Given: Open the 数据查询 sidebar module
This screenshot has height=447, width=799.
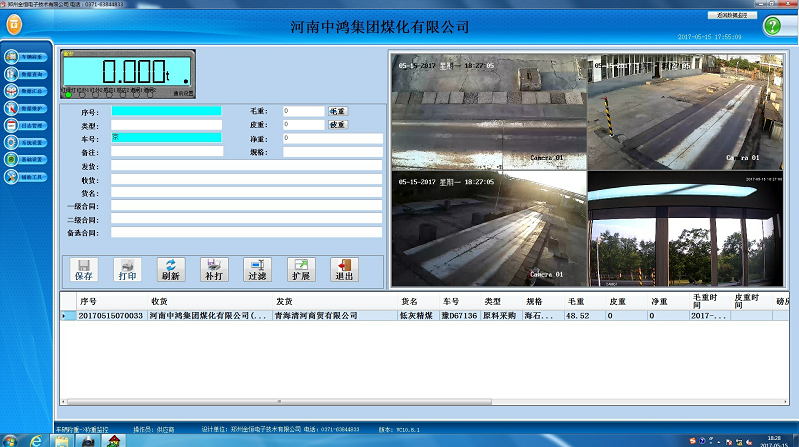Looking at the screenshot, I should [28, 74].
